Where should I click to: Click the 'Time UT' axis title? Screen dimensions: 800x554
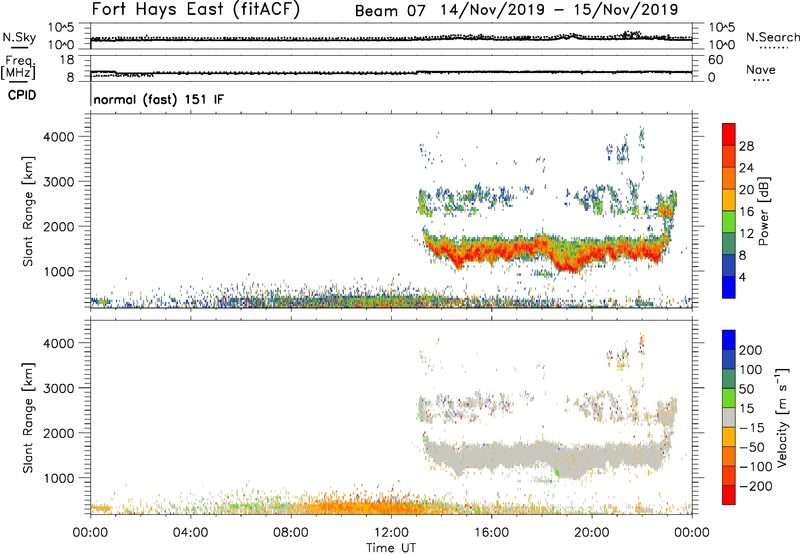click(x=391, y=548)
